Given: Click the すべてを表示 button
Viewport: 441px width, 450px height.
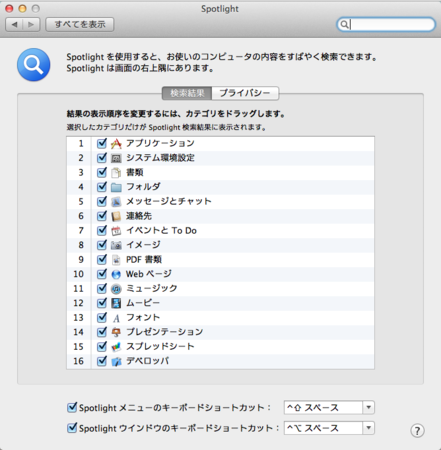Looking at the screenshot, I should click(80, 24).
